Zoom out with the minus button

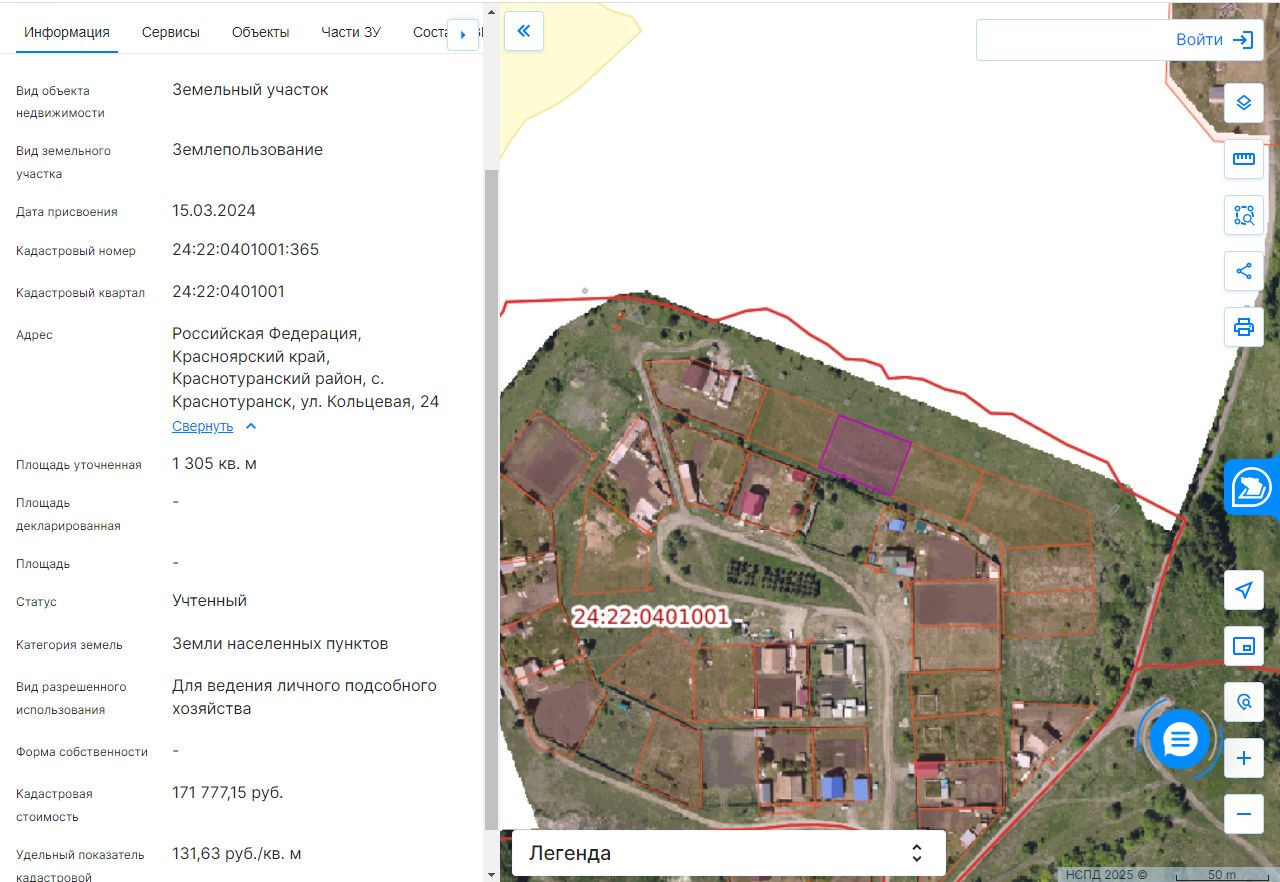[1244, 814]
